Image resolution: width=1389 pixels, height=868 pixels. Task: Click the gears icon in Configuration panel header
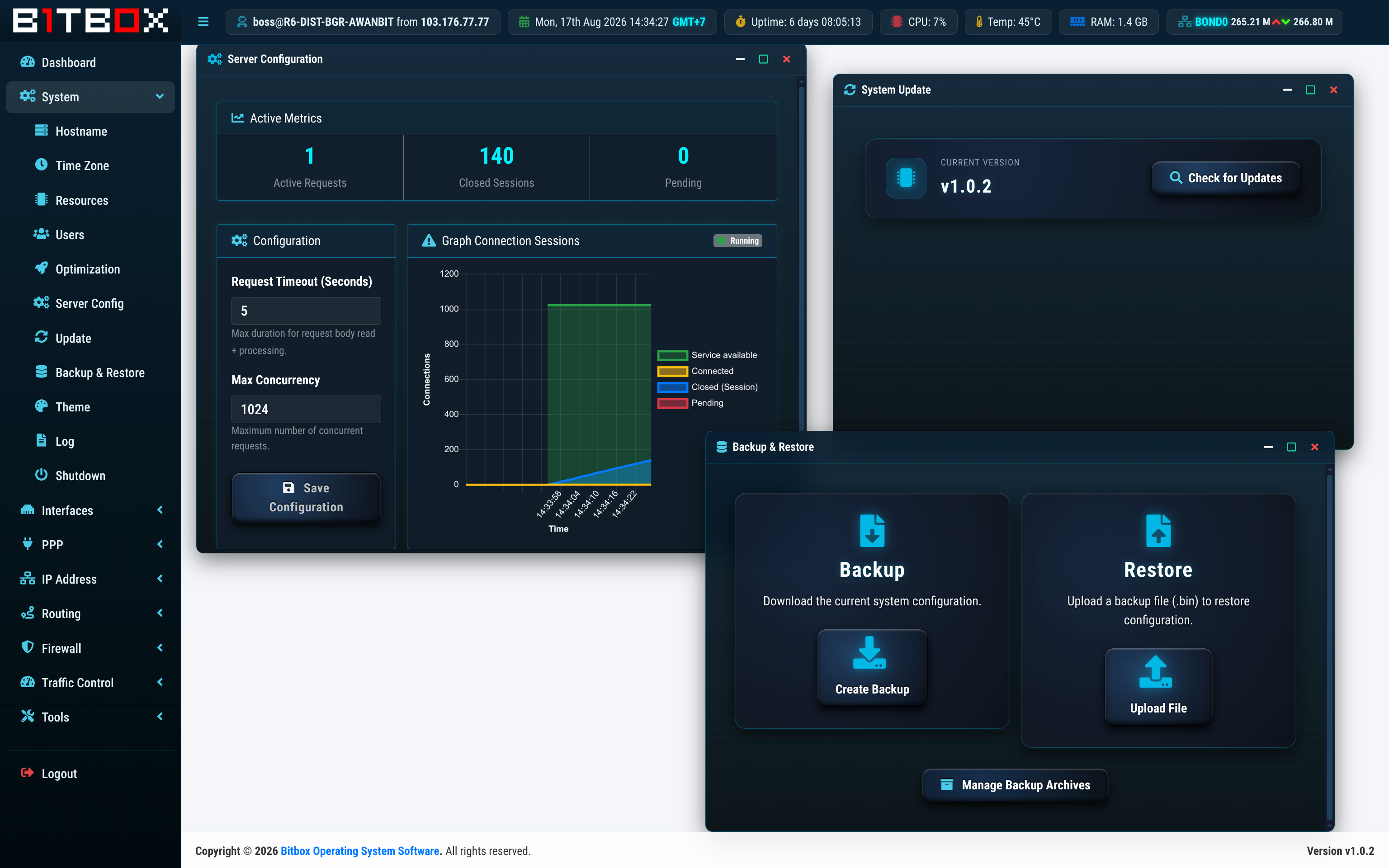pos(239,241)
